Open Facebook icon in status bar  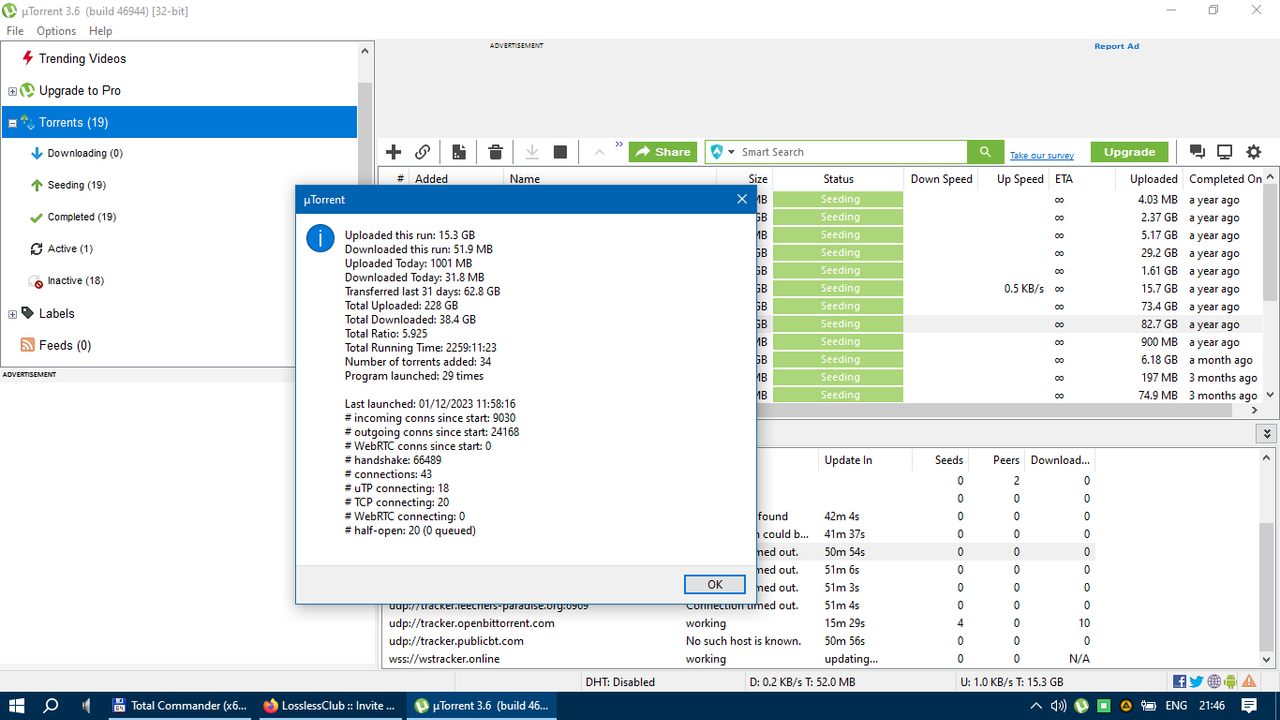click(x=1180, y=682)
